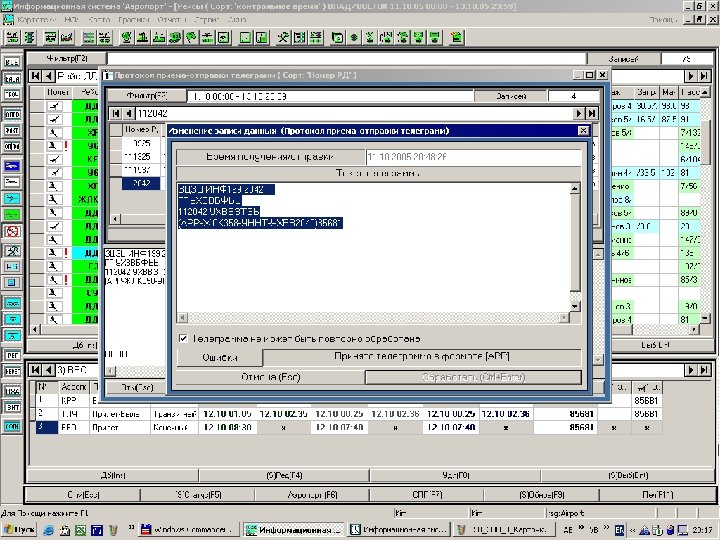Click the 'Ошибка' button in the dialog

219,357
